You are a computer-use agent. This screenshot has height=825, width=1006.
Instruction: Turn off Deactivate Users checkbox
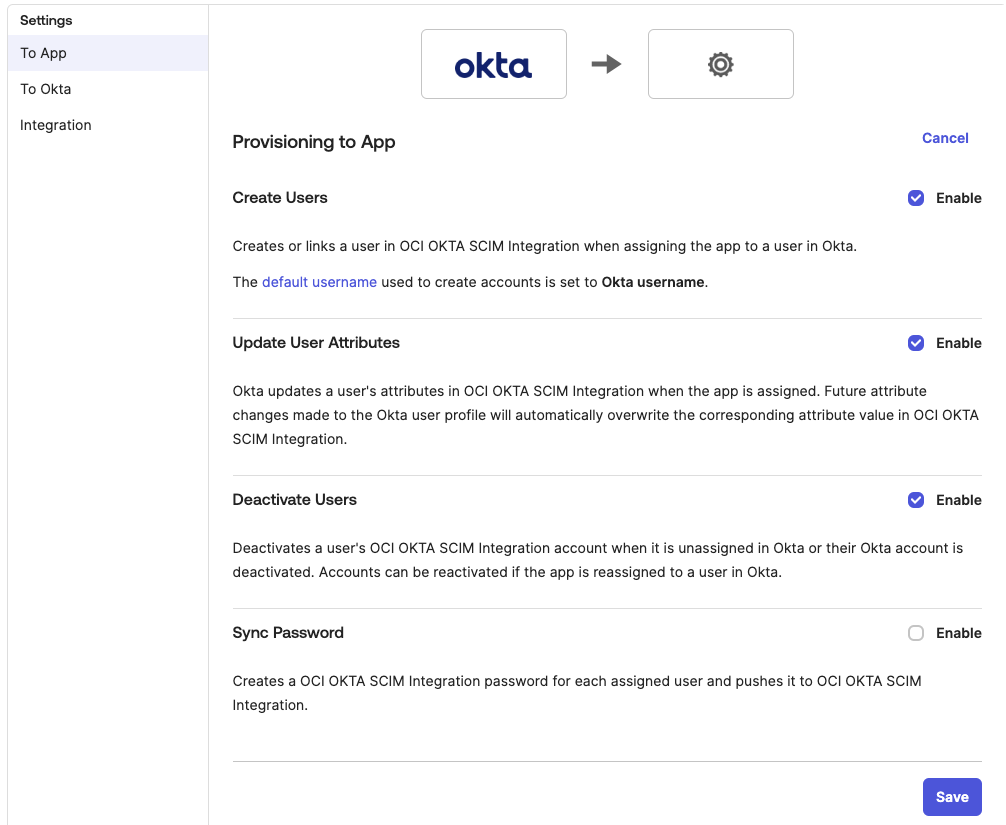click(915, 500)
